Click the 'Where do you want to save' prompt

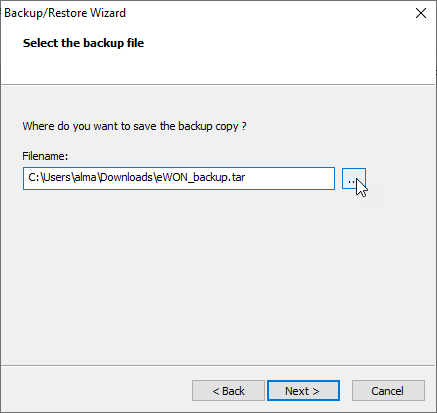134,126
